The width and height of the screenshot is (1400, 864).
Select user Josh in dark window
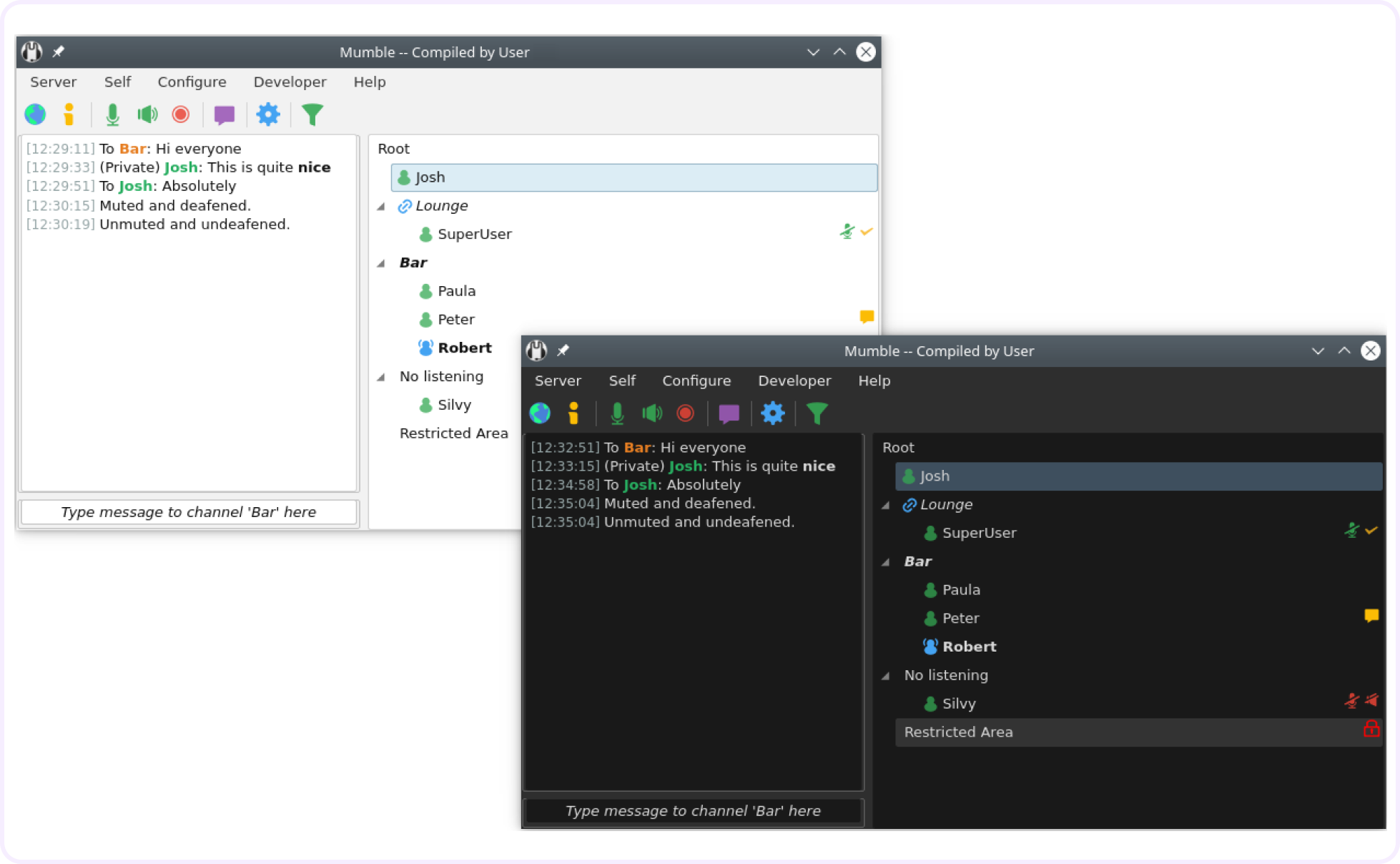click(1139, 476)
